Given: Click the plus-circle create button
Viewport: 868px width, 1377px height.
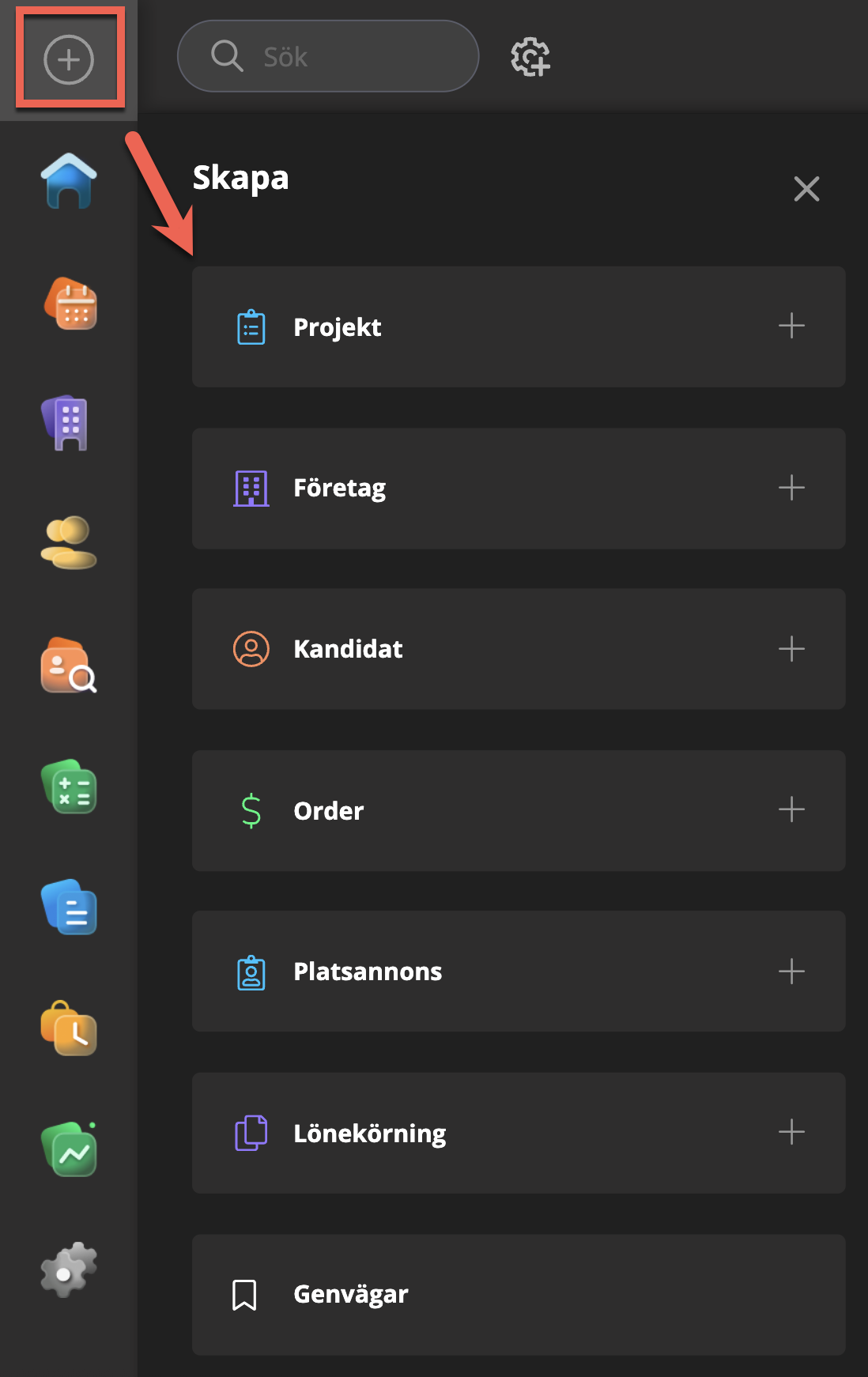Looking at the screenshot, I should click(x=69, y=59).
